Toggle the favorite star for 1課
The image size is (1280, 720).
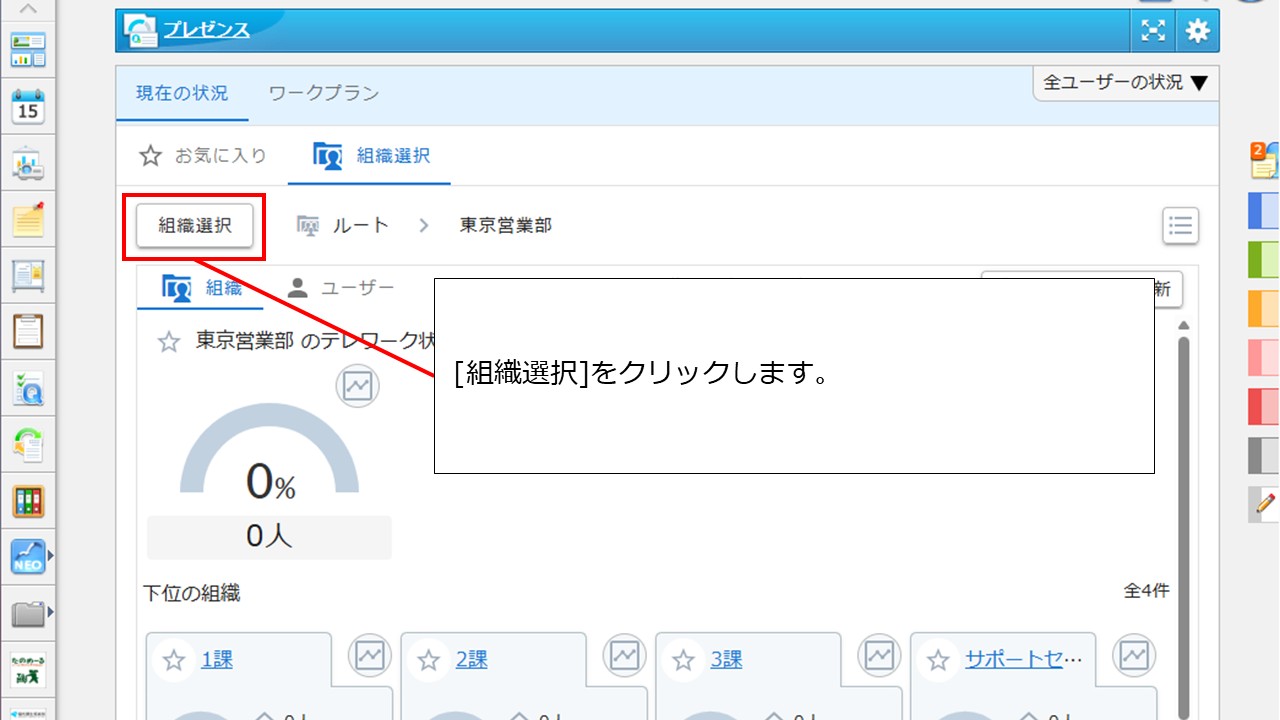tap(175, 660)
